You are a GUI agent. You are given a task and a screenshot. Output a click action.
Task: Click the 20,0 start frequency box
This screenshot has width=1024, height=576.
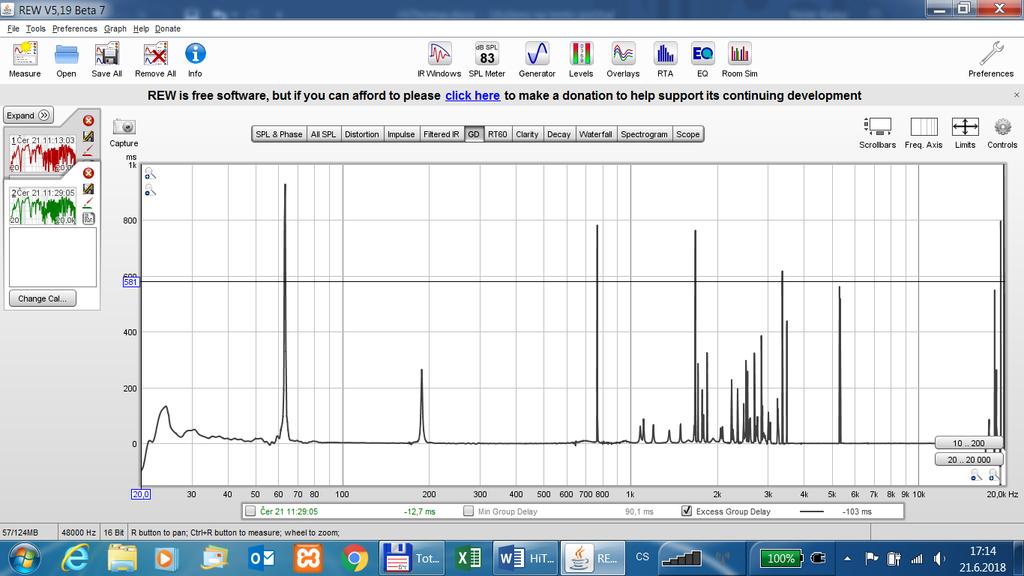click(141, 494)
